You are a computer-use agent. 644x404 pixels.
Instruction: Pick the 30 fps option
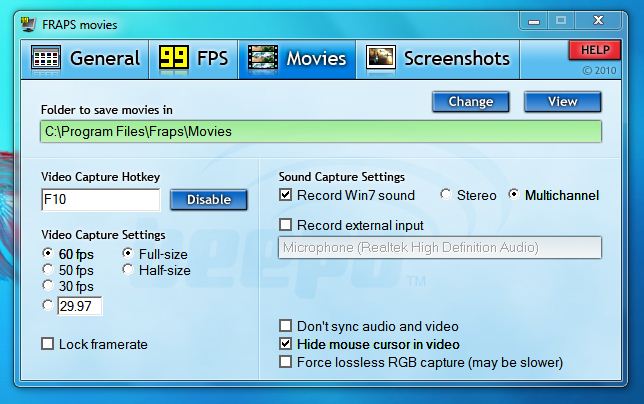click(68, 286)
